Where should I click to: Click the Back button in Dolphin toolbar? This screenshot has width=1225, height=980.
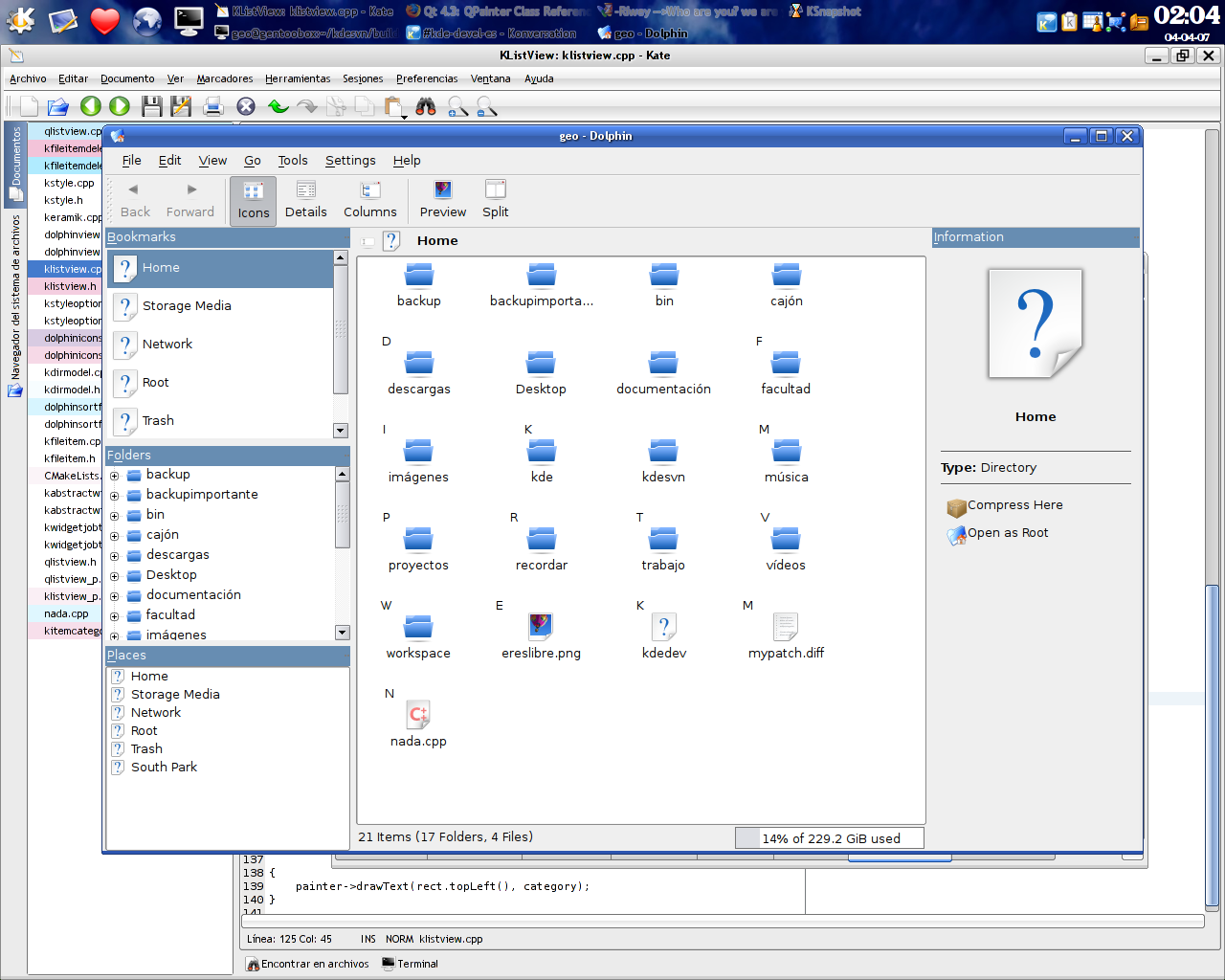pyautogui.click(x=135, y=200)
